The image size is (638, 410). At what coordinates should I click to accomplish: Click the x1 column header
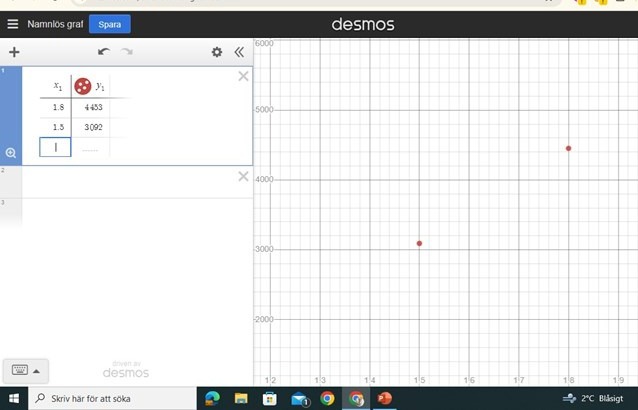click(x=57, y=86)
